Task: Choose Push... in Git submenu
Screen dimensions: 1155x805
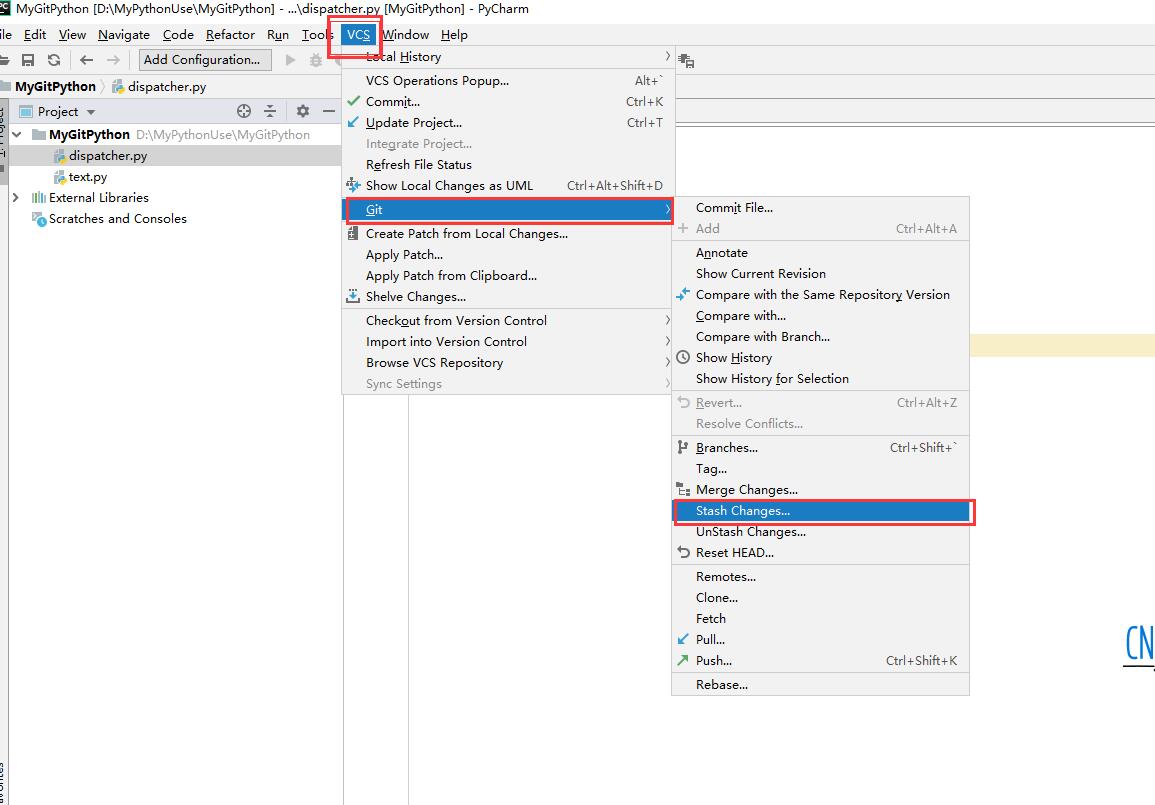Action: [821, 661]
